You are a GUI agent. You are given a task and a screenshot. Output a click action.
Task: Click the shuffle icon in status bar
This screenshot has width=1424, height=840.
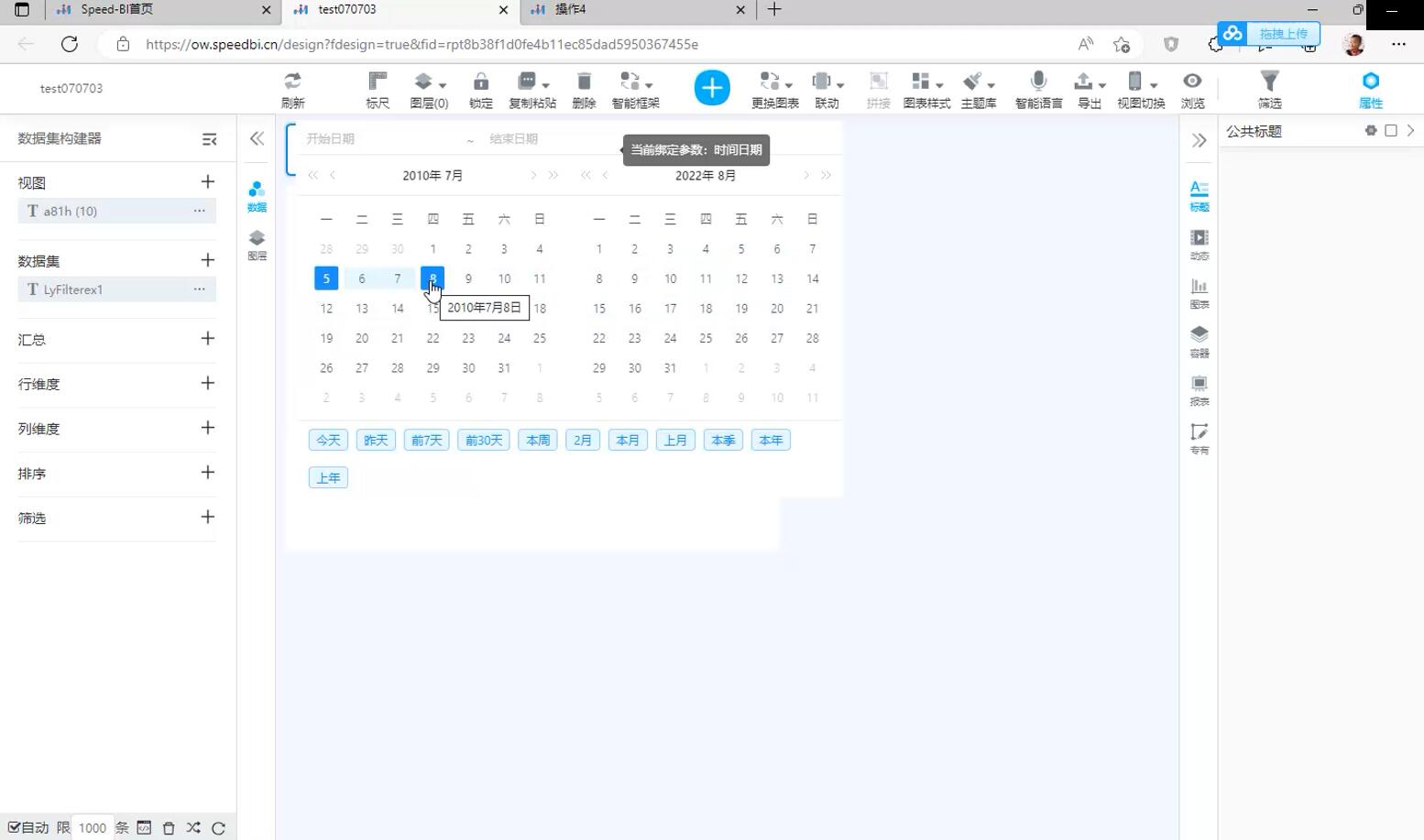(x=193, y=828)
